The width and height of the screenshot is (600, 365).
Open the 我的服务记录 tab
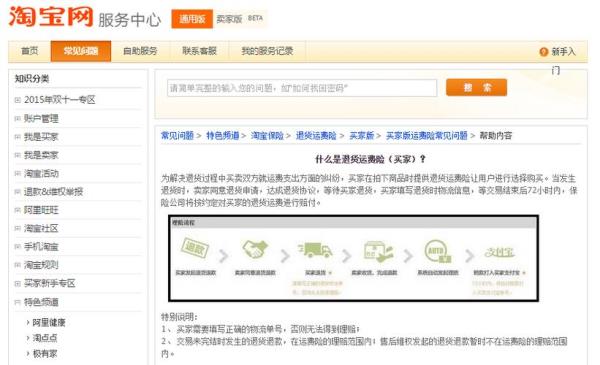pos(267,51)
